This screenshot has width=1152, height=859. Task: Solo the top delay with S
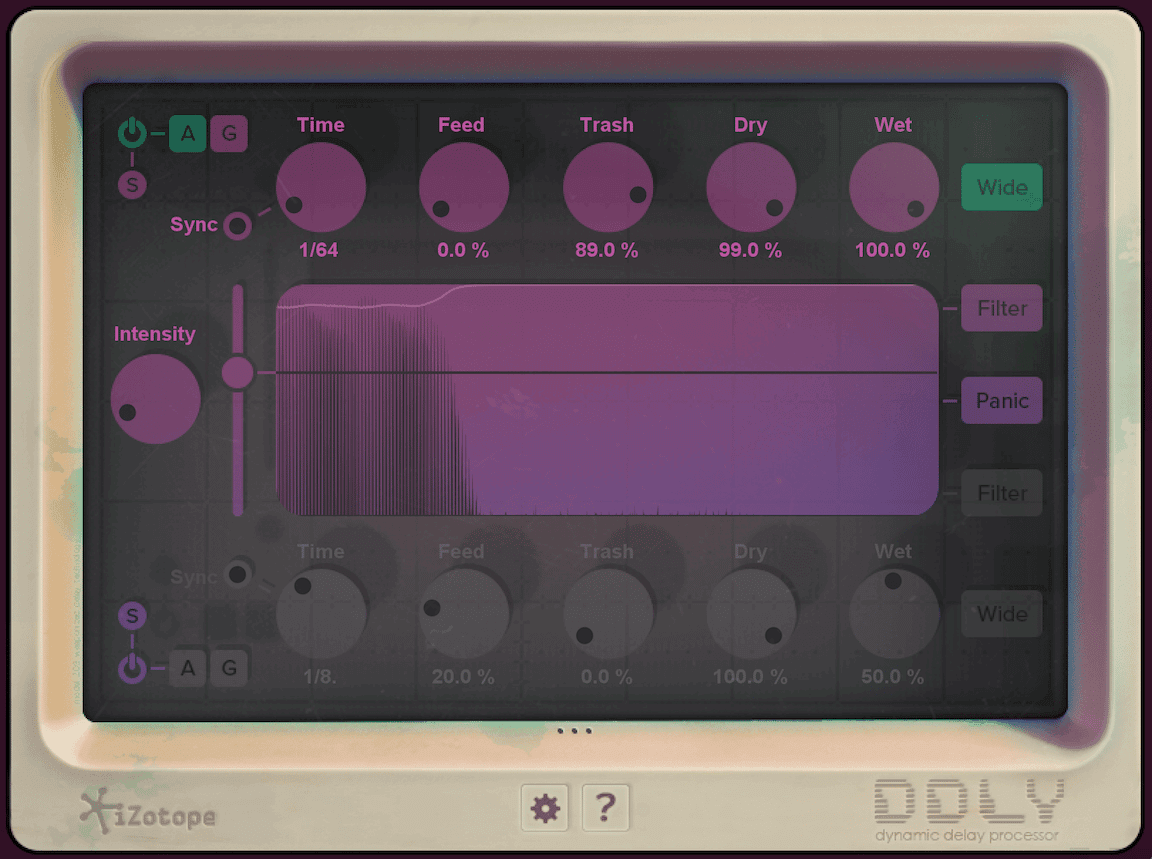132,184
